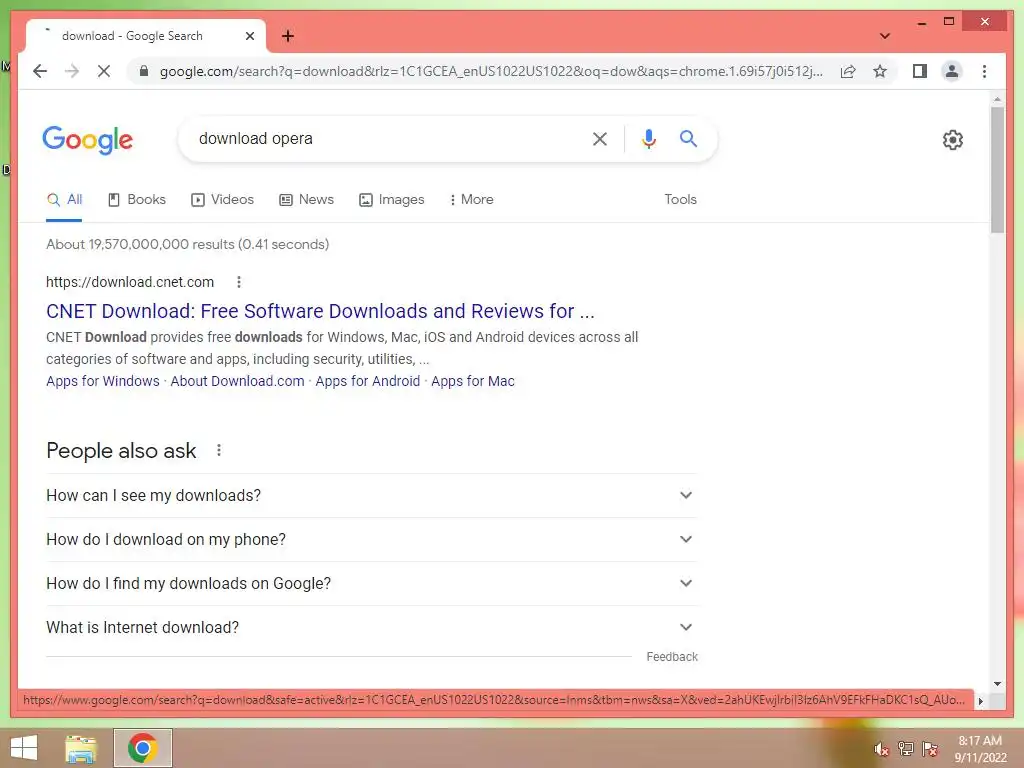
Task: Expand How do I download on my phone
Action: 372,539
